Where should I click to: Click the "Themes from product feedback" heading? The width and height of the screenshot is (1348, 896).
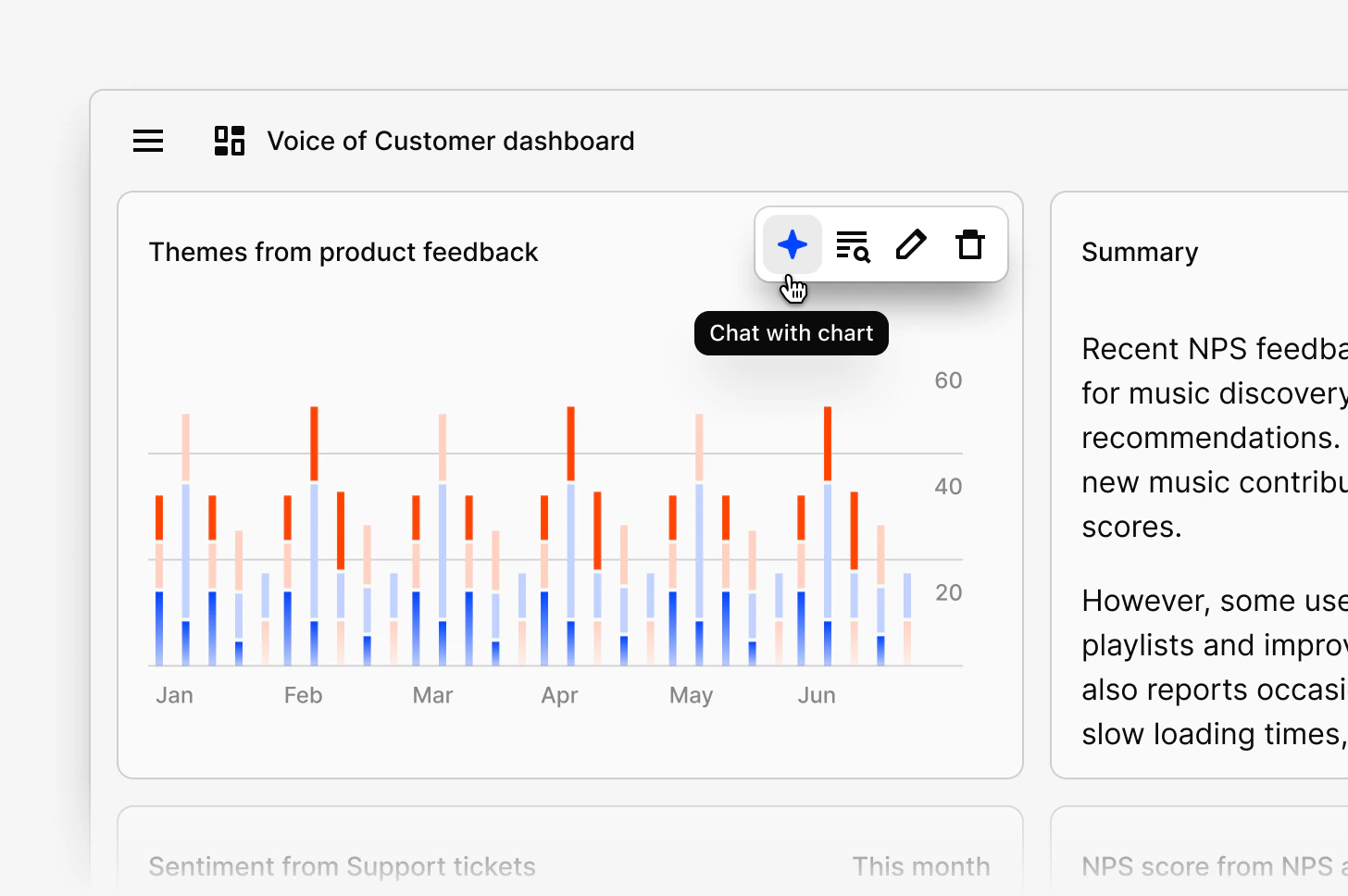click(343, 251)
